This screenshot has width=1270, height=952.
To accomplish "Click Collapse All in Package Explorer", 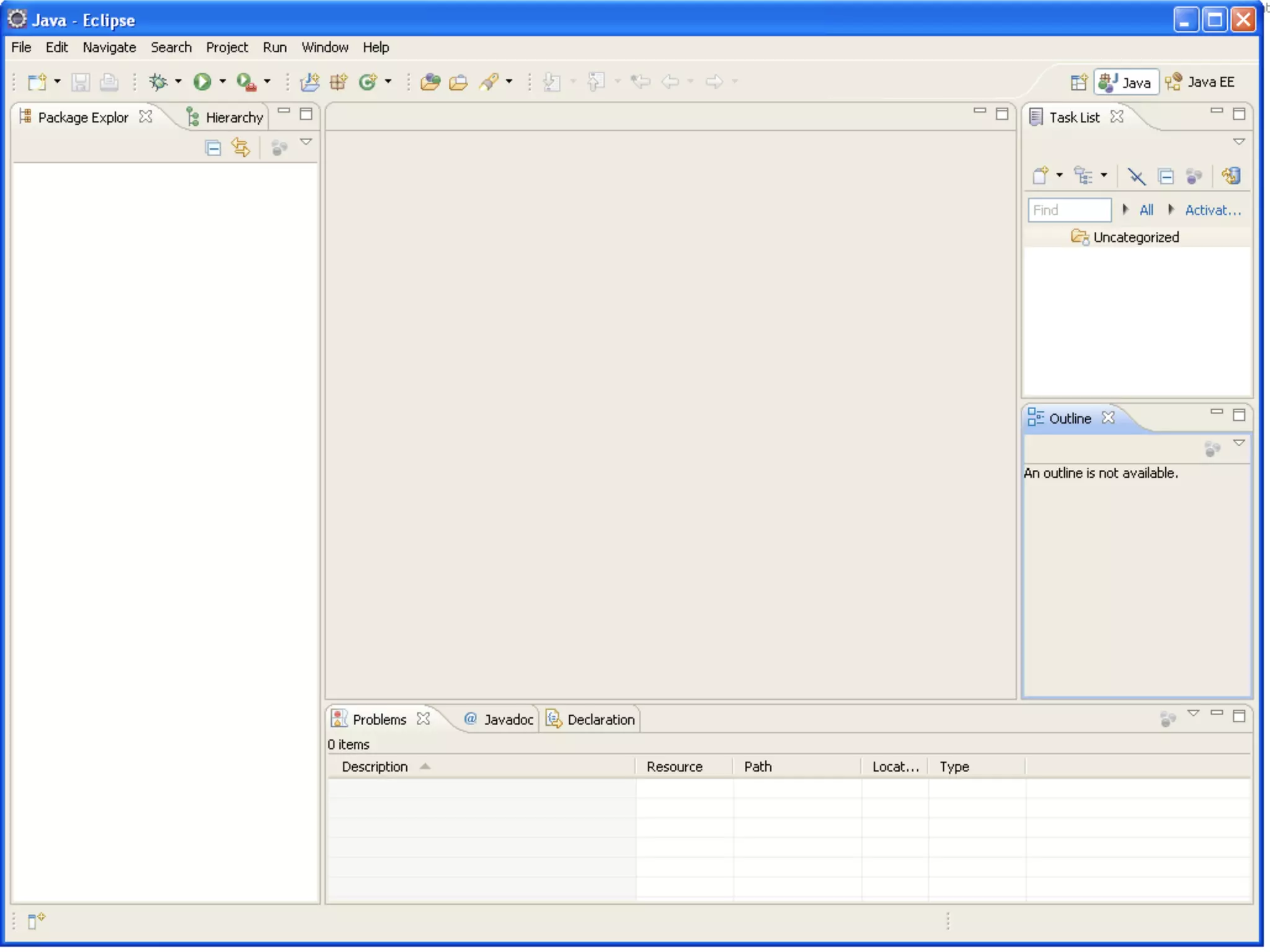I will [x=213, y=148].
